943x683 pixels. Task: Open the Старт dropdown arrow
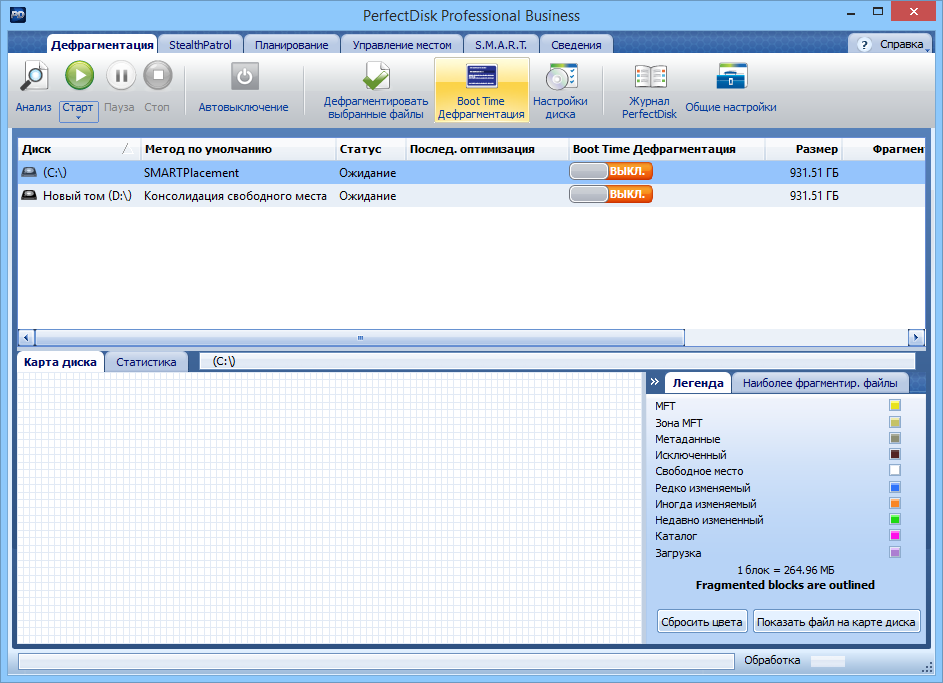pyautogui.click(x=78, y=118)
